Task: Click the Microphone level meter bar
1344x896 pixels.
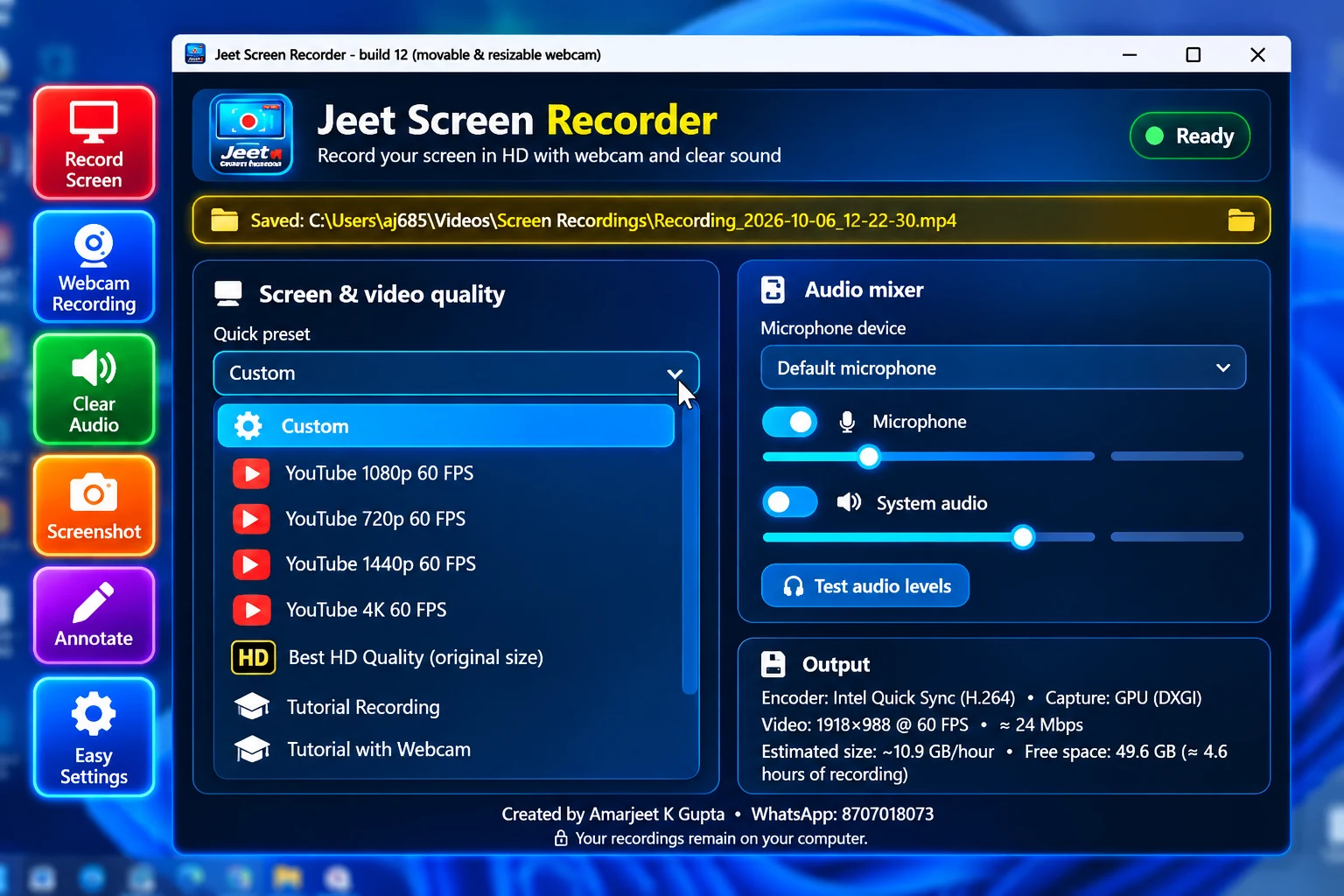Action: point(1177,456)
